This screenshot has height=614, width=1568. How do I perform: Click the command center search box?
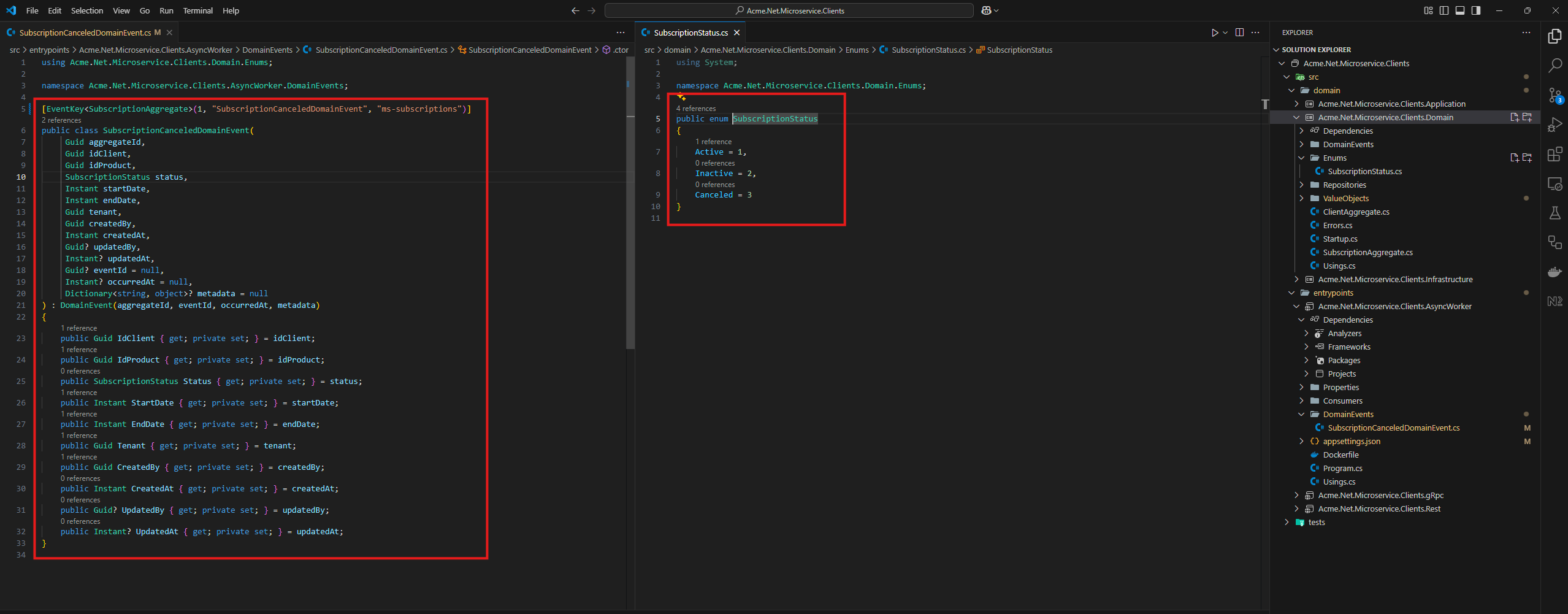789,10
